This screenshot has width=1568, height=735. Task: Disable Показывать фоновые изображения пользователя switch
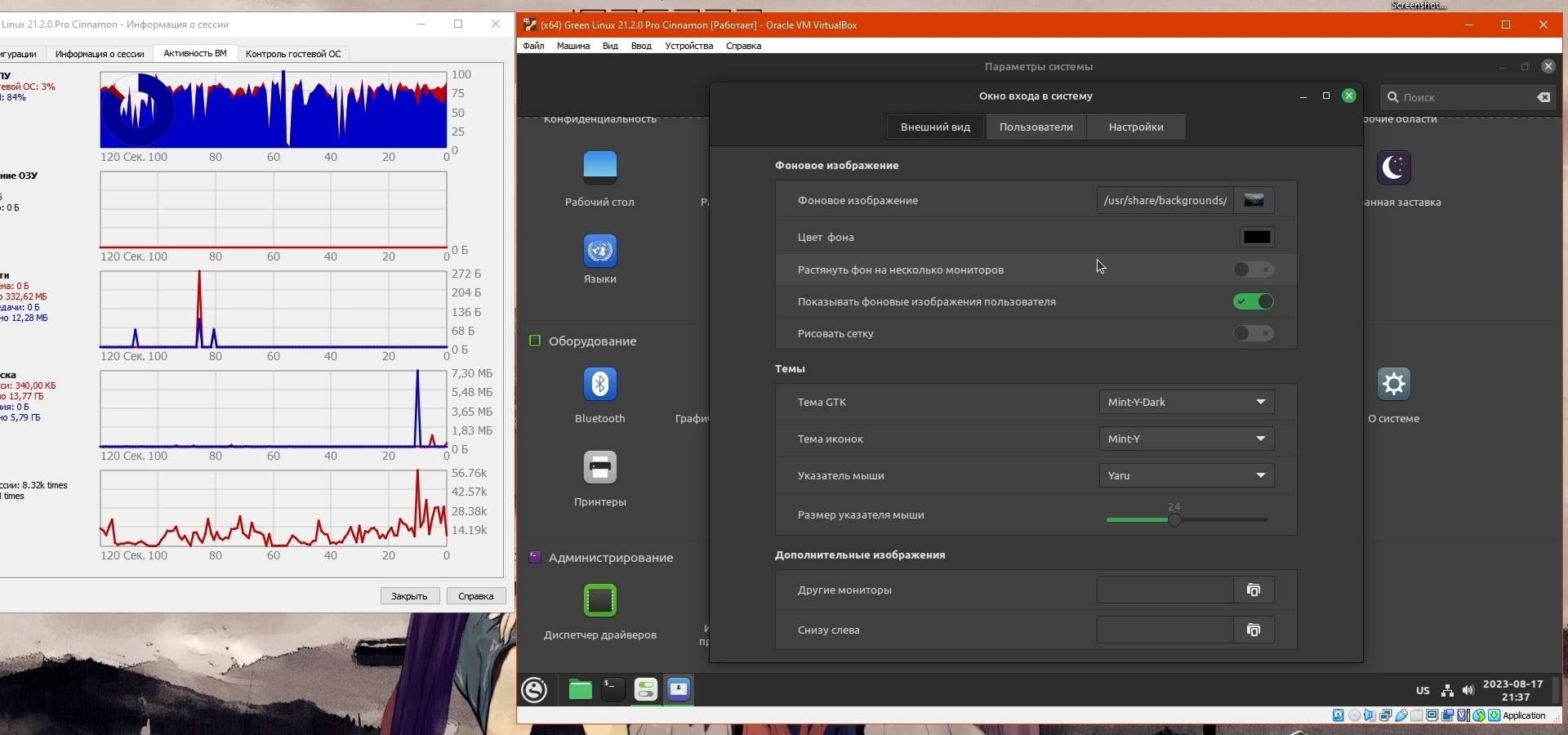tap(1254, 302)
